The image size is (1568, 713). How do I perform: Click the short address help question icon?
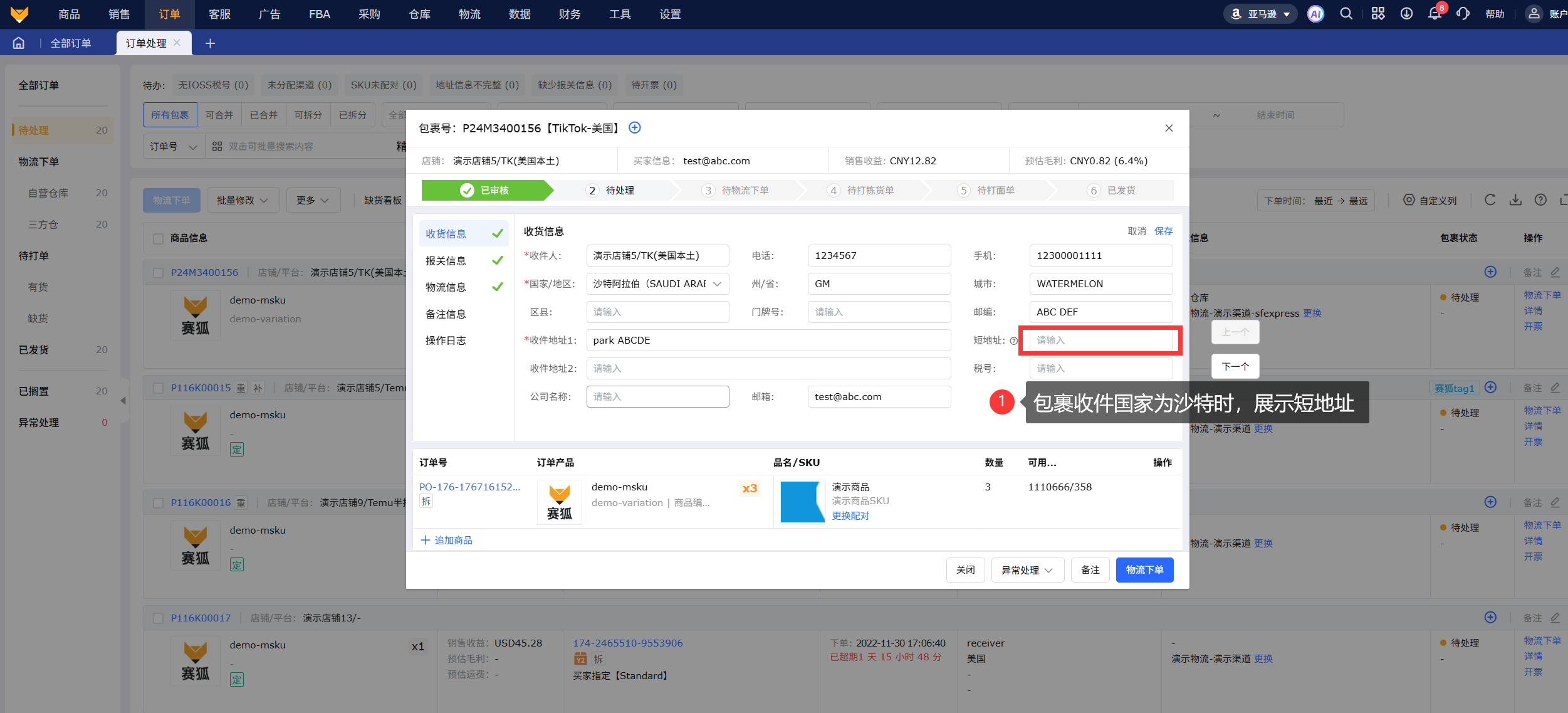click(1013, 341)
